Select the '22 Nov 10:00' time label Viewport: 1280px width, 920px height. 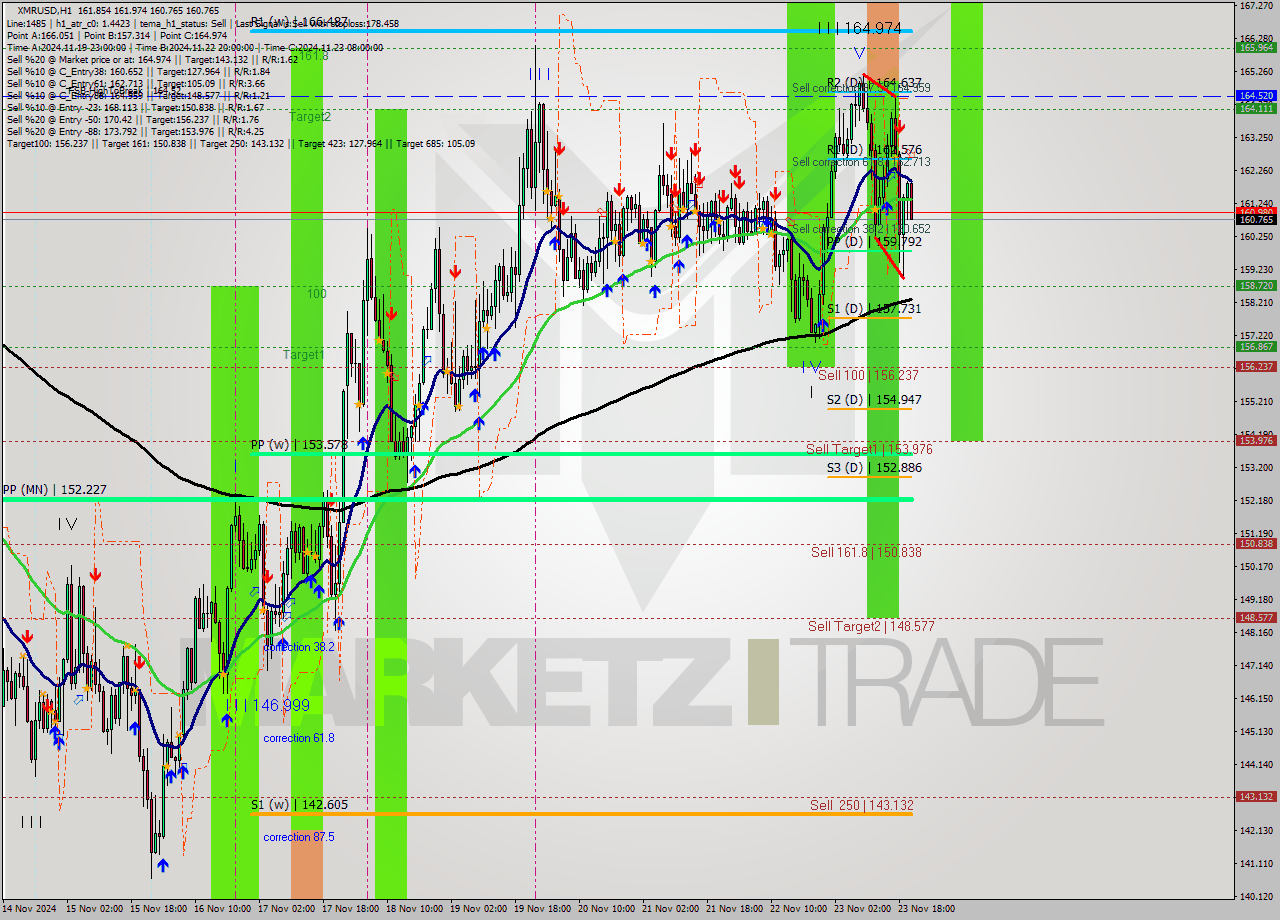799,909
